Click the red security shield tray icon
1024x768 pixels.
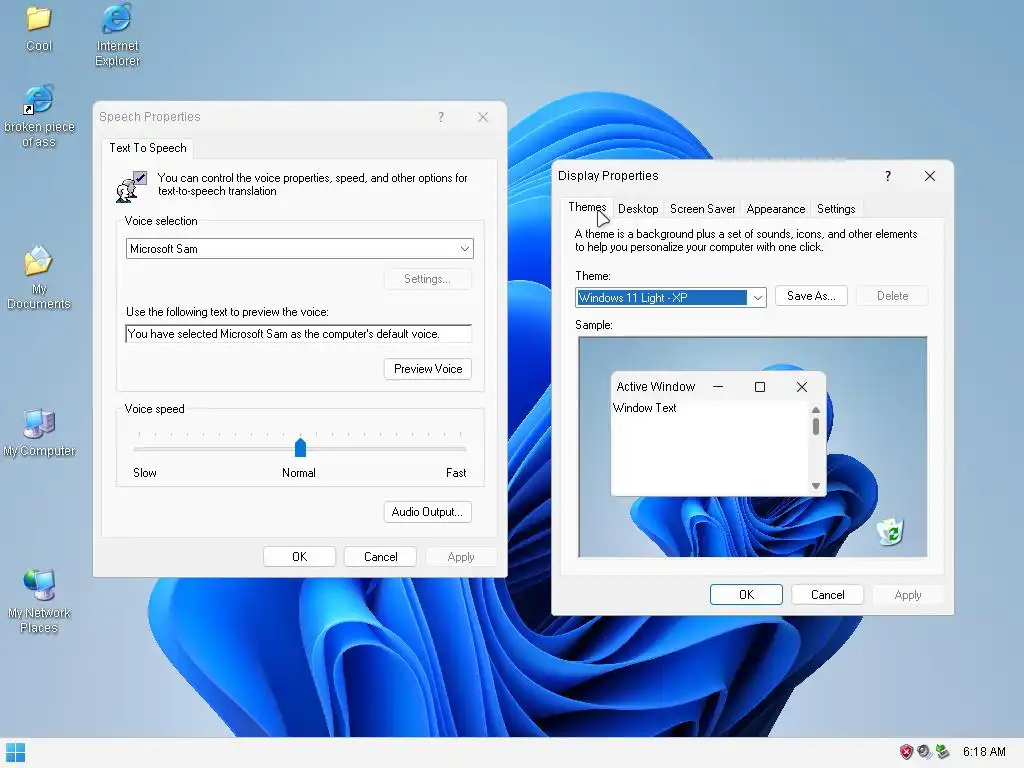[x=906, y=752]
